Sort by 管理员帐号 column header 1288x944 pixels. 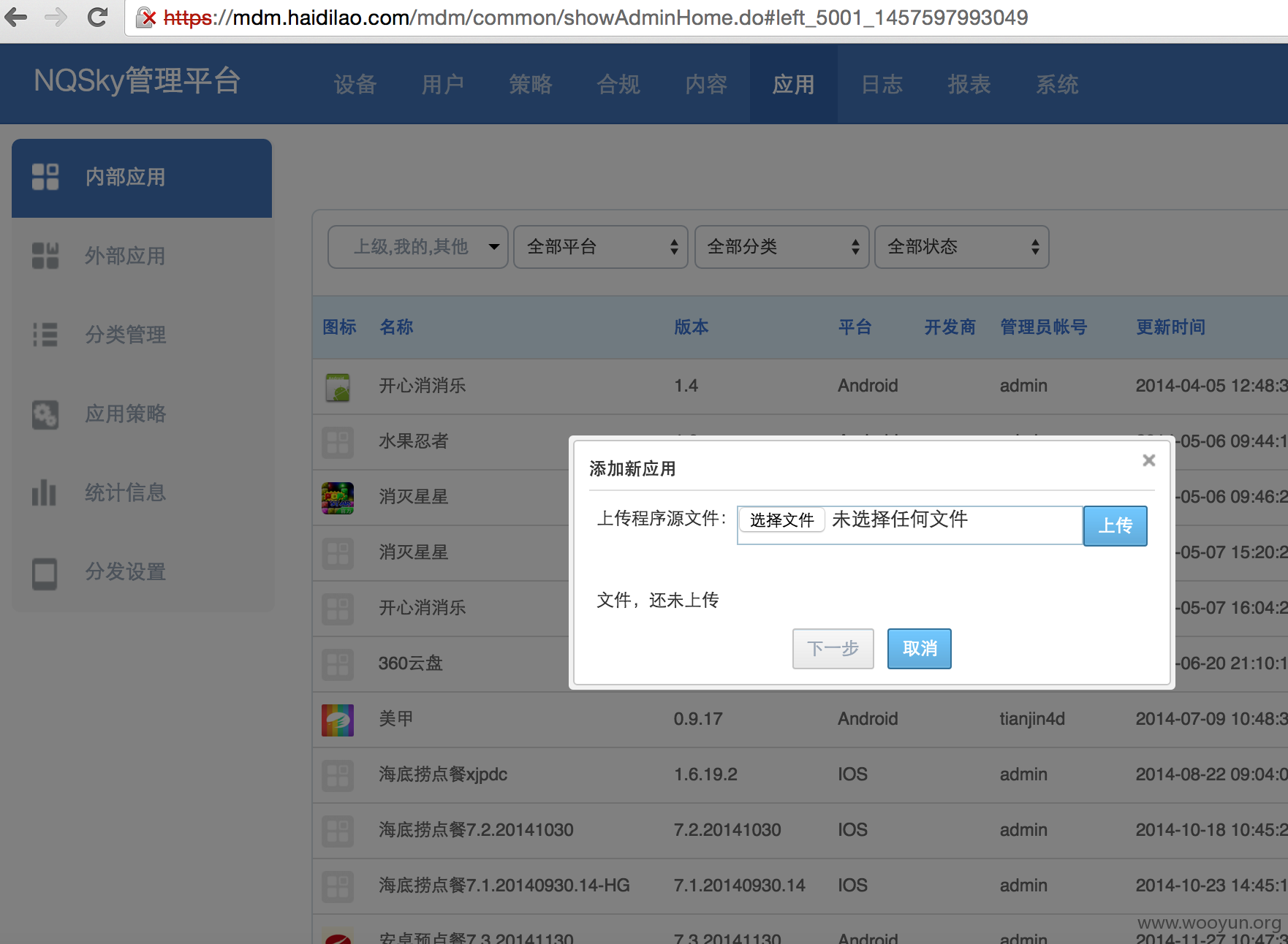tap(1043, 327)
